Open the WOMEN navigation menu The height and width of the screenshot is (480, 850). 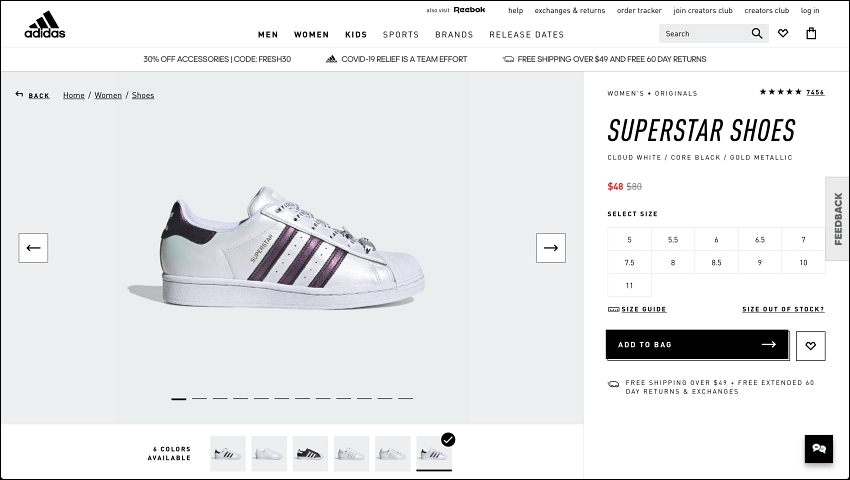[311, 35]
